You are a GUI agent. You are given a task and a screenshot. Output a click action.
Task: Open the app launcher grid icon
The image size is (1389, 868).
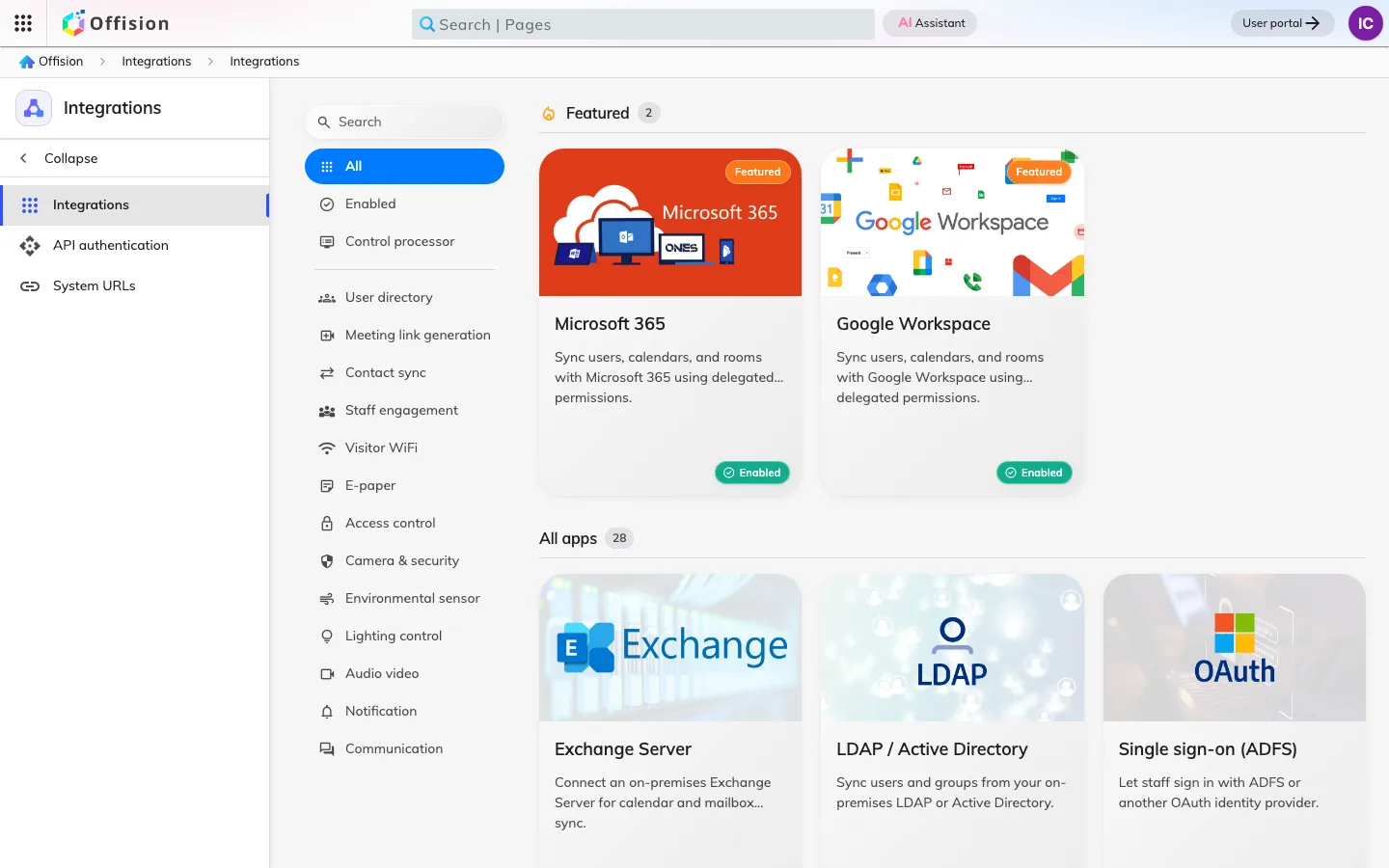coord(23,23)
